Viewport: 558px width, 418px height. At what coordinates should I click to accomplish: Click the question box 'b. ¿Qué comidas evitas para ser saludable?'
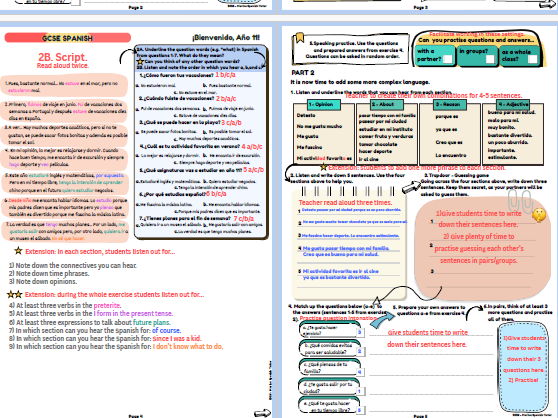coord(331,349)
